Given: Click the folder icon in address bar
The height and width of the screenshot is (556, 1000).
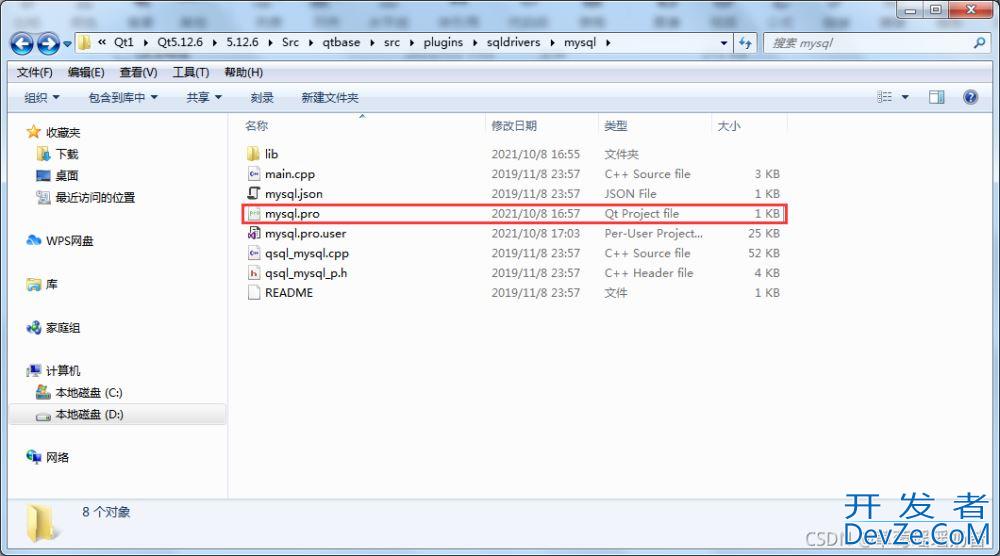Looking at the screenshot, I should [84, 43].
